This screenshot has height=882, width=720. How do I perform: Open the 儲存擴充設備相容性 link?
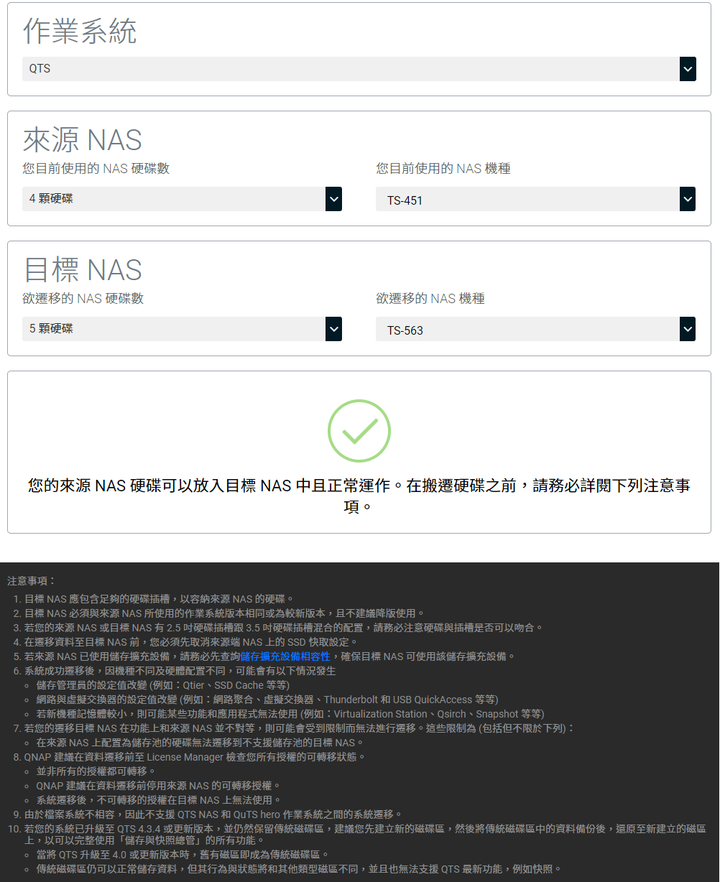pyautogui.click(x=285, y=656)
